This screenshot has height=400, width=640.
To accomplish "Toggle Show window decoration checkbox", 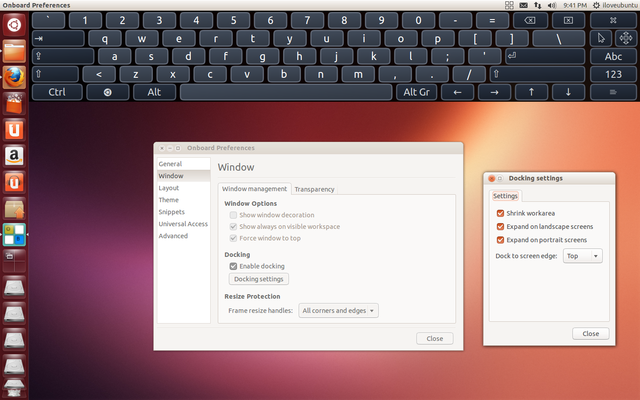I will click(233, 215).
